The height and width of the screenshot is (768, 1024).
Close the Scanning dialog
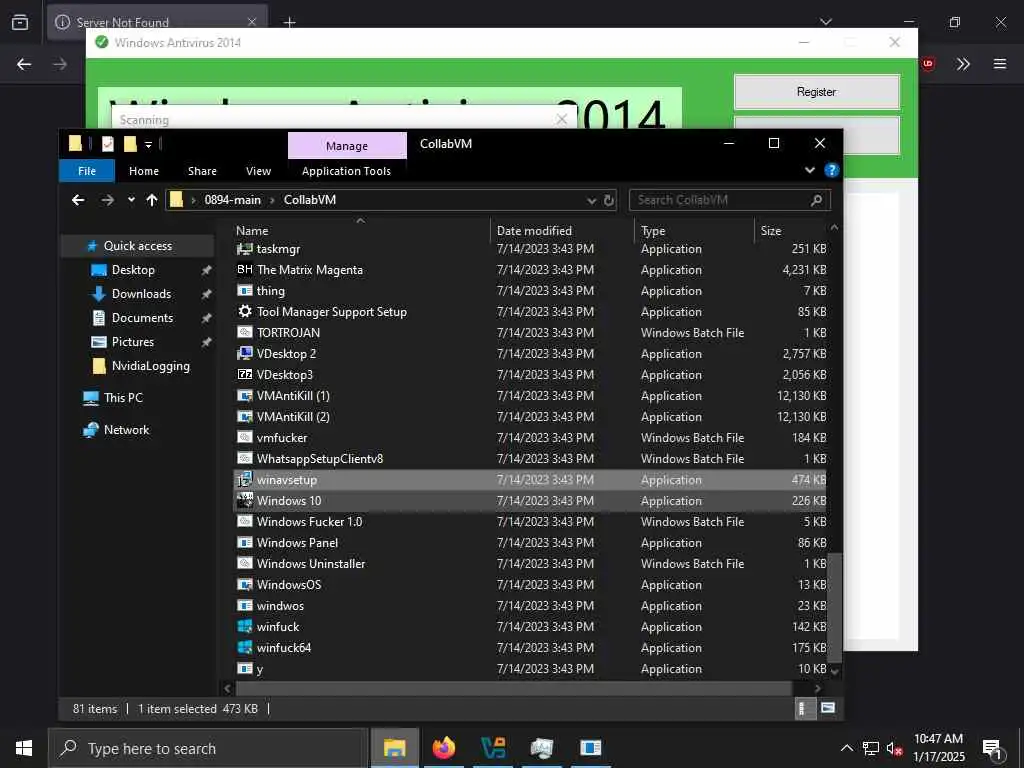click(562, 119)
